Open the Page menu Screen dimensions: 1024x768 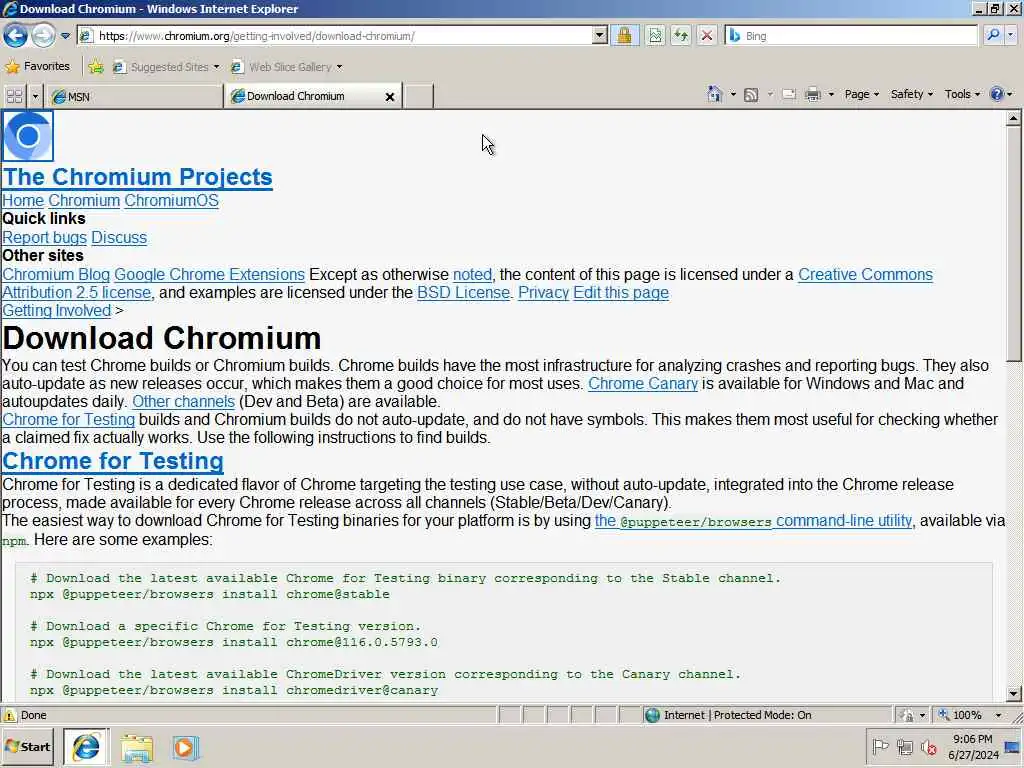pos(861,94)
